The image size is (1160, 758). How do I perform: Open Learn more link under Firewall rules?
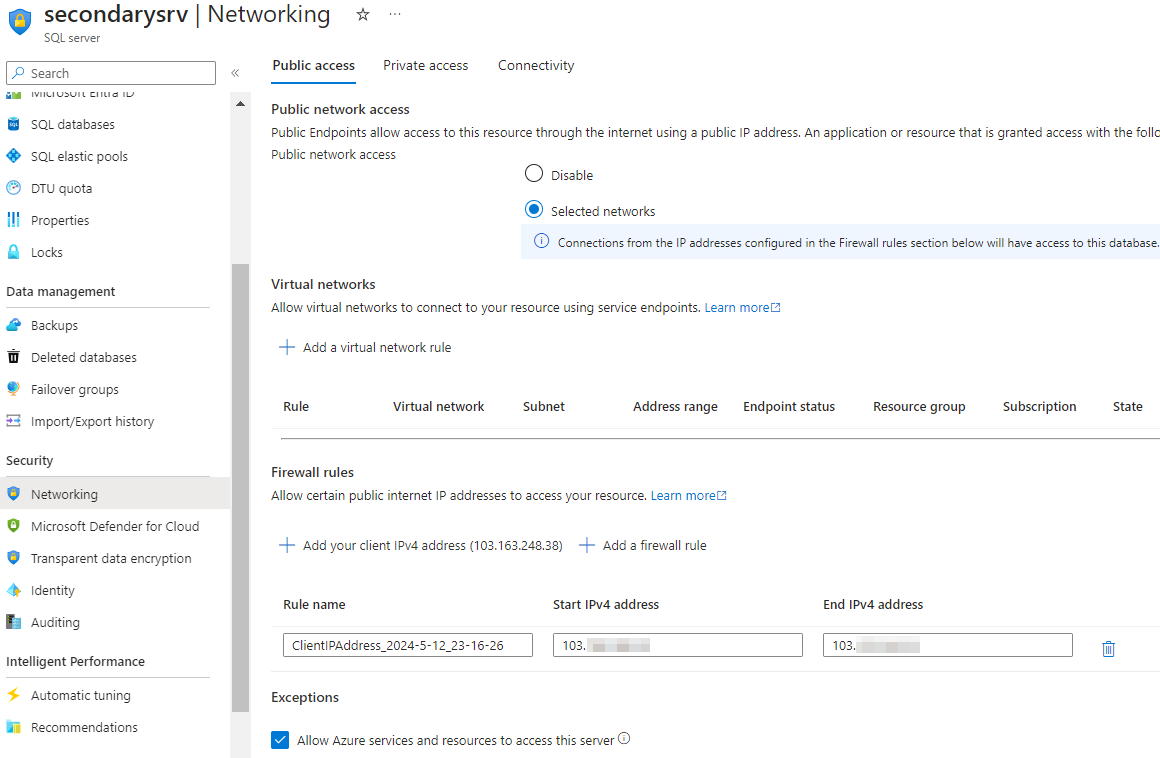click(688, 495)
